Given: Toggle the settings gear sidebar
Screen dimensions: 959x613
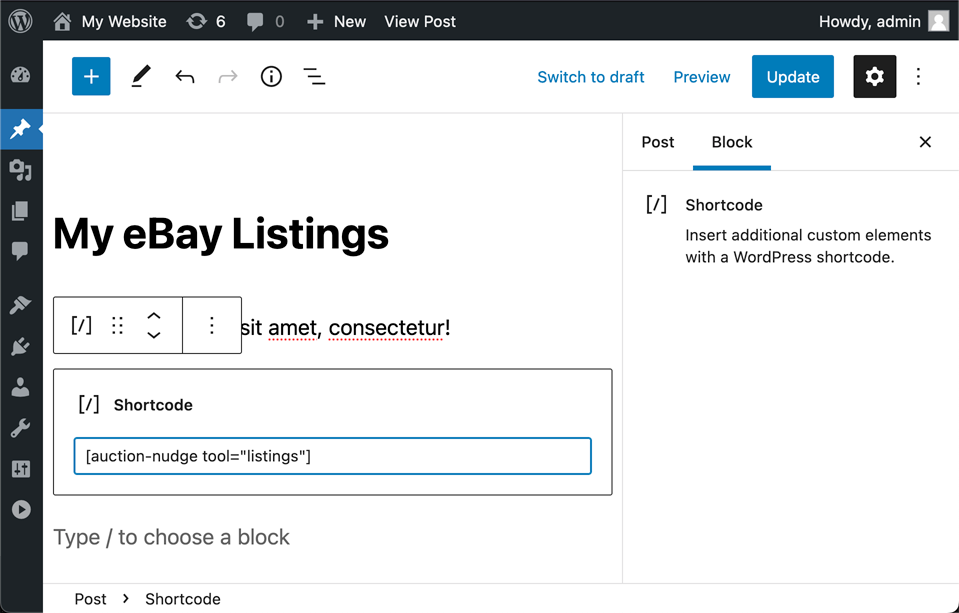Looking at the screenshot, I should pos(875,76).
